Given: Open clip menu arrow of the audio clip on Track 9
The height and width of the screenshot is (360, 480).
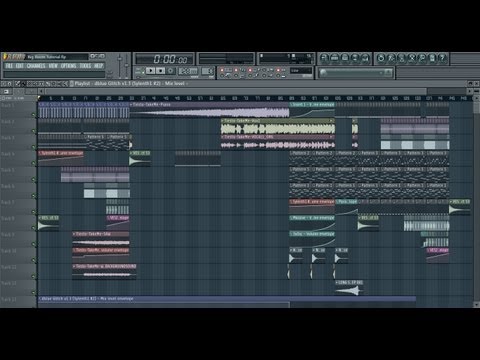Looking at the screenshot, I should tap(74, 234).
